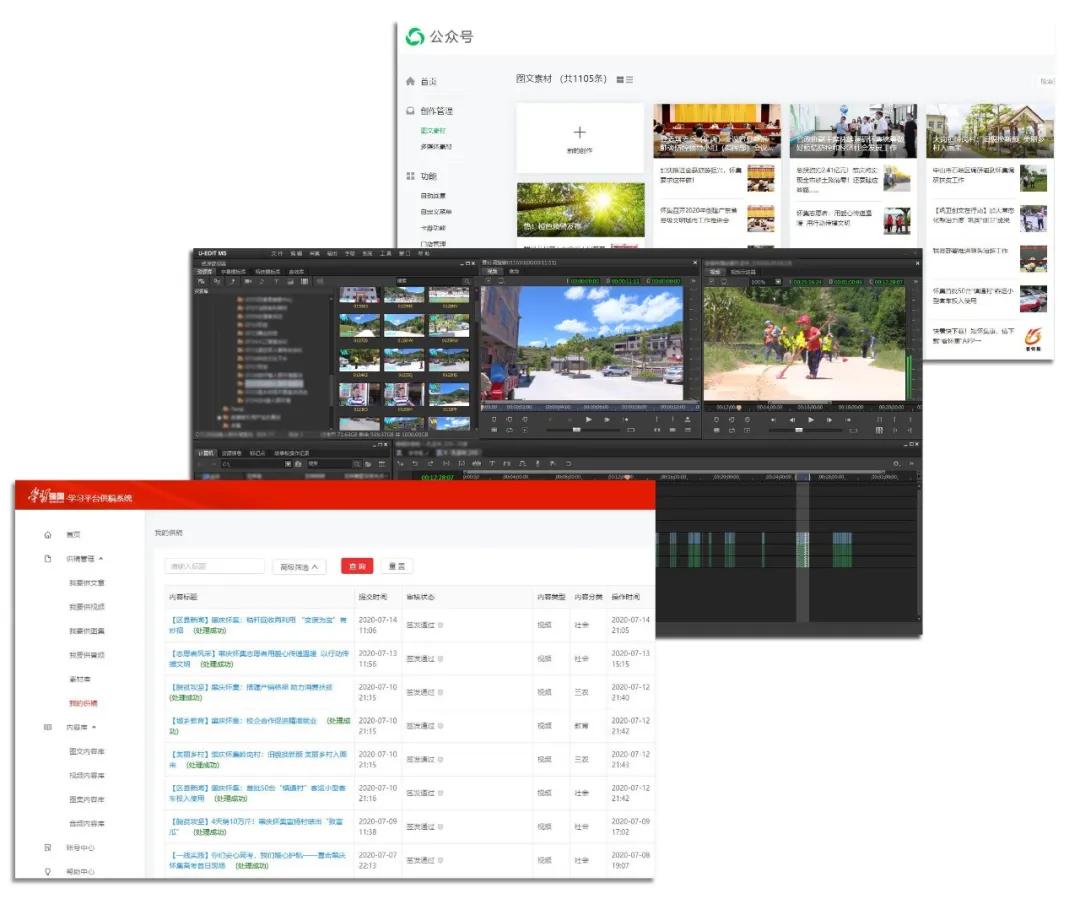
Task: Select 我的供稿 in 学习平台 sidebar
Action: 83,703
